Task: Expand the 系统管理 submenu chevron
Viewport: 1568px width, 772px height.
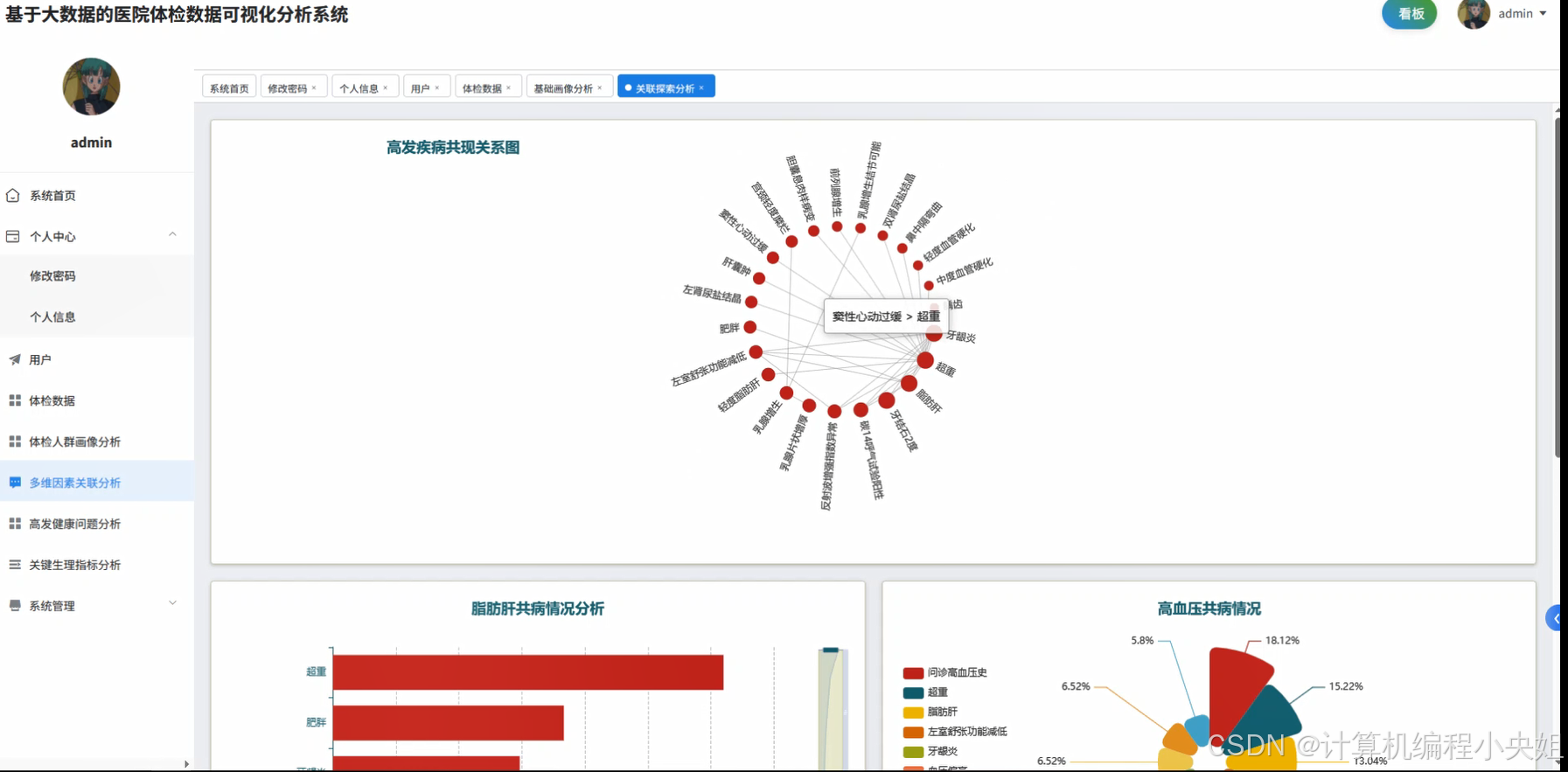Action: 172,603
